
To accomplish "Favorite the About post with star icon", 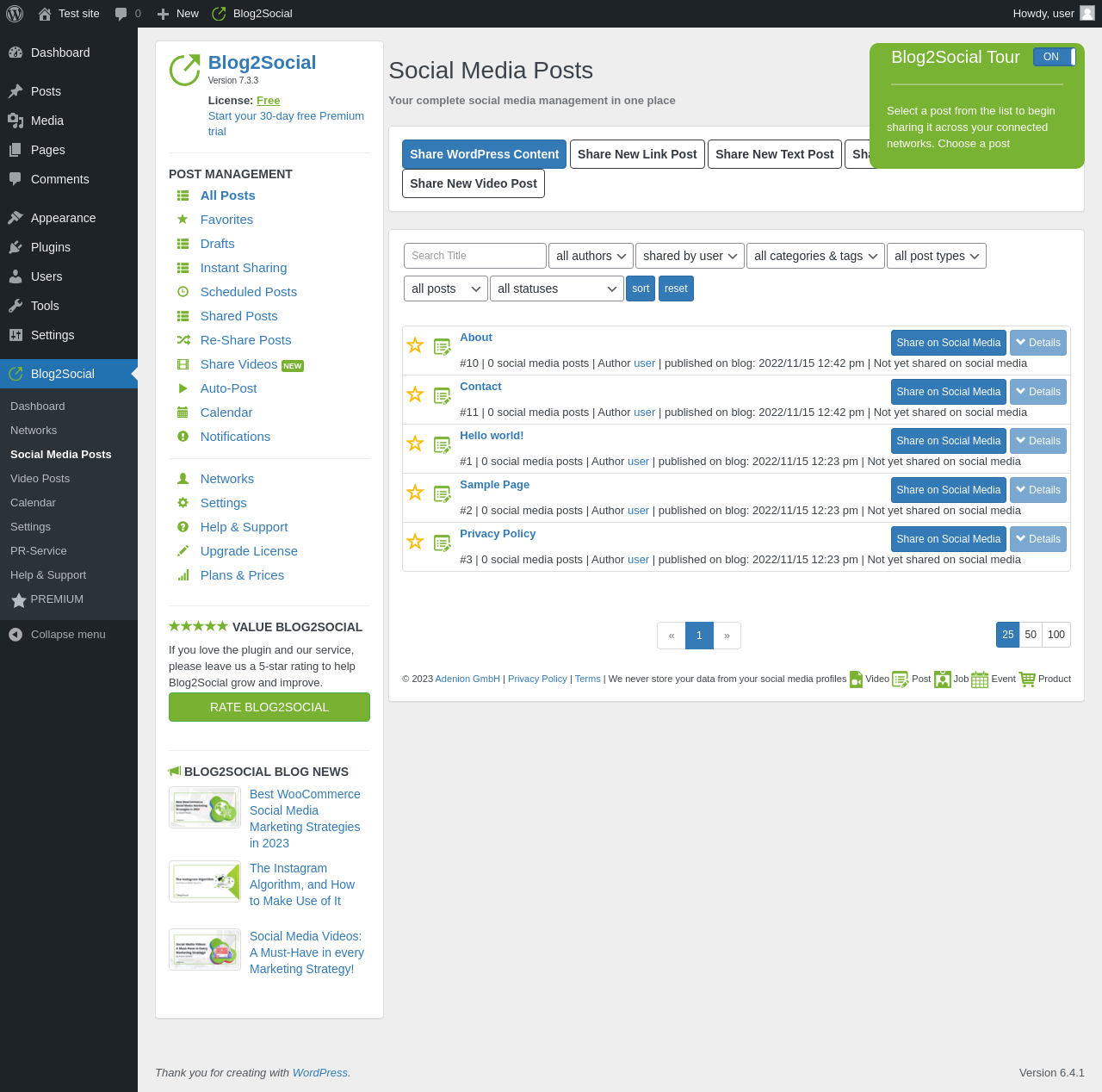I will coord(415,345).
